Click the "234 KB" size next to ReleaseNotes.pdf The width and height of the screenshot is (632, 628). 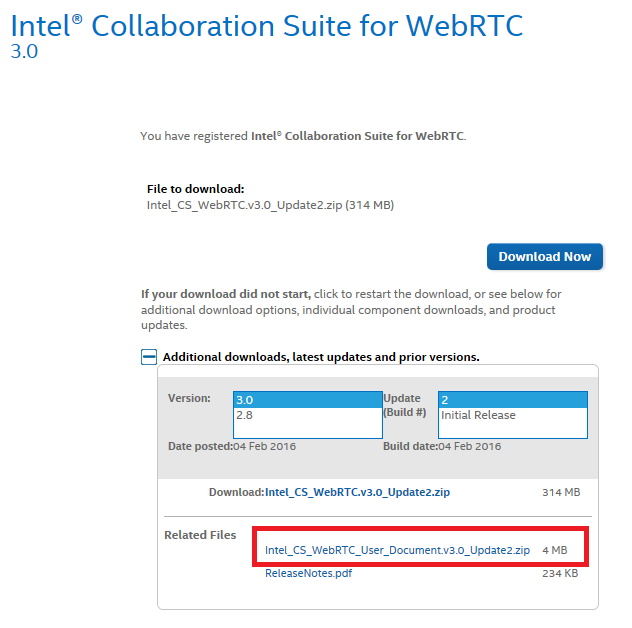click(560, 573)
